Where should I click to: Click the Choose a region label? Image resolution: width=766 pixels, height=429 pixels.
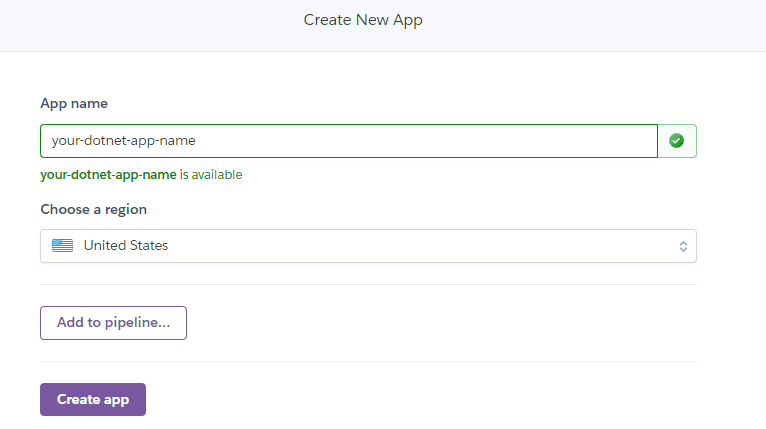pos(94,209)
